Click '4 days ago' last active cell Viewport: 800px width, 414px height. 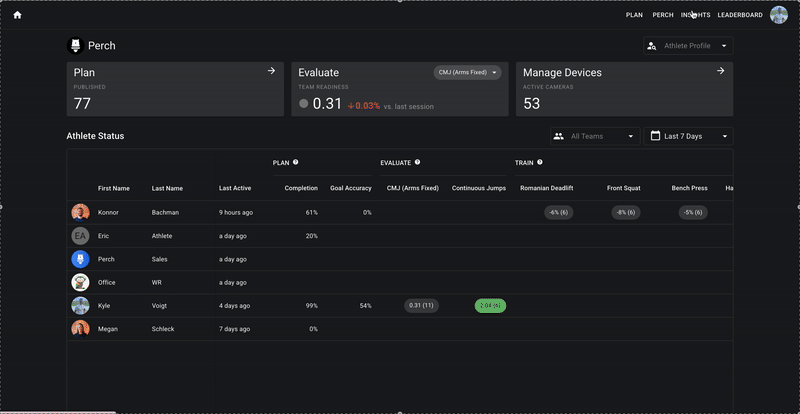234,306
